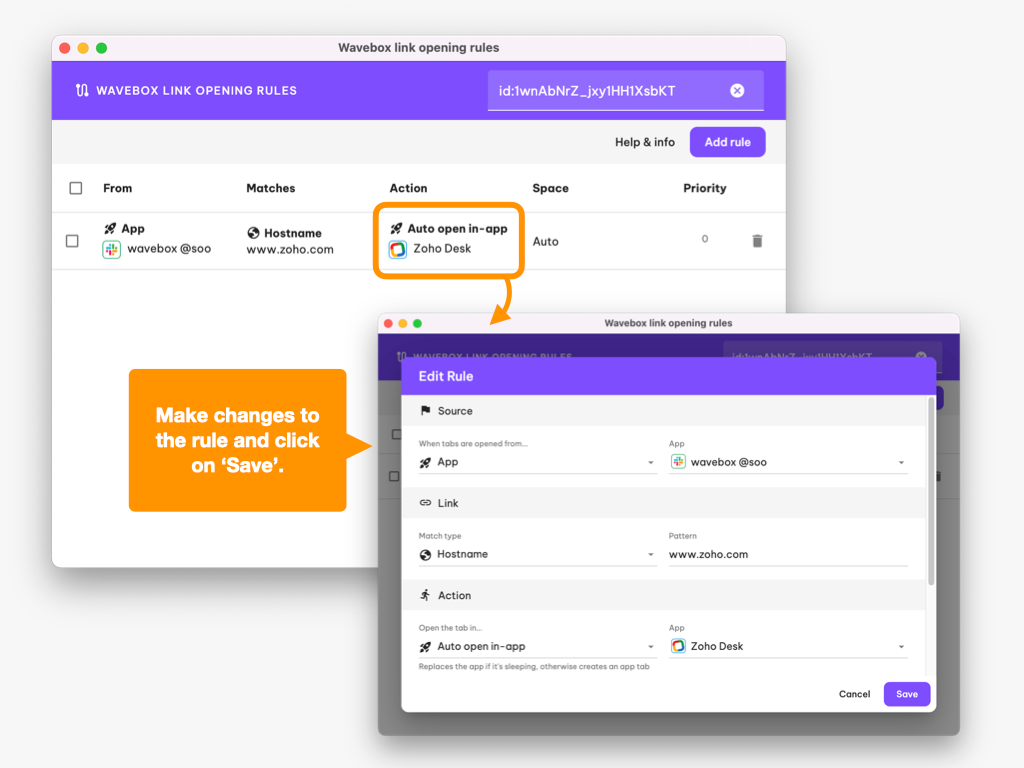Click 'Zoho Desk' text in the Action column
The image size is (1024, 768).
click(x=442, y=248)
